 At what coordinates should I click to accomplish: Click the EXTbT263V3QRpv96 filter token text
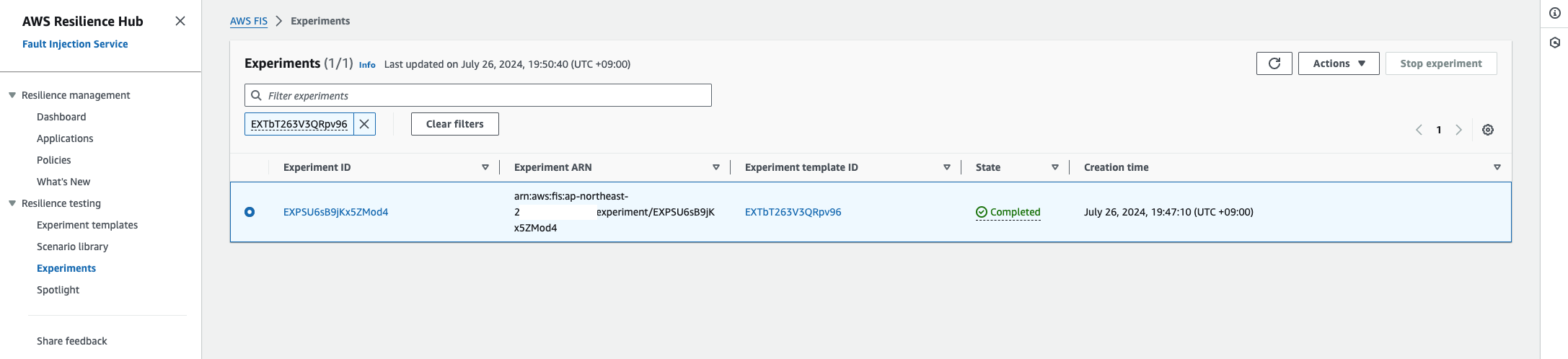(299, 124)
